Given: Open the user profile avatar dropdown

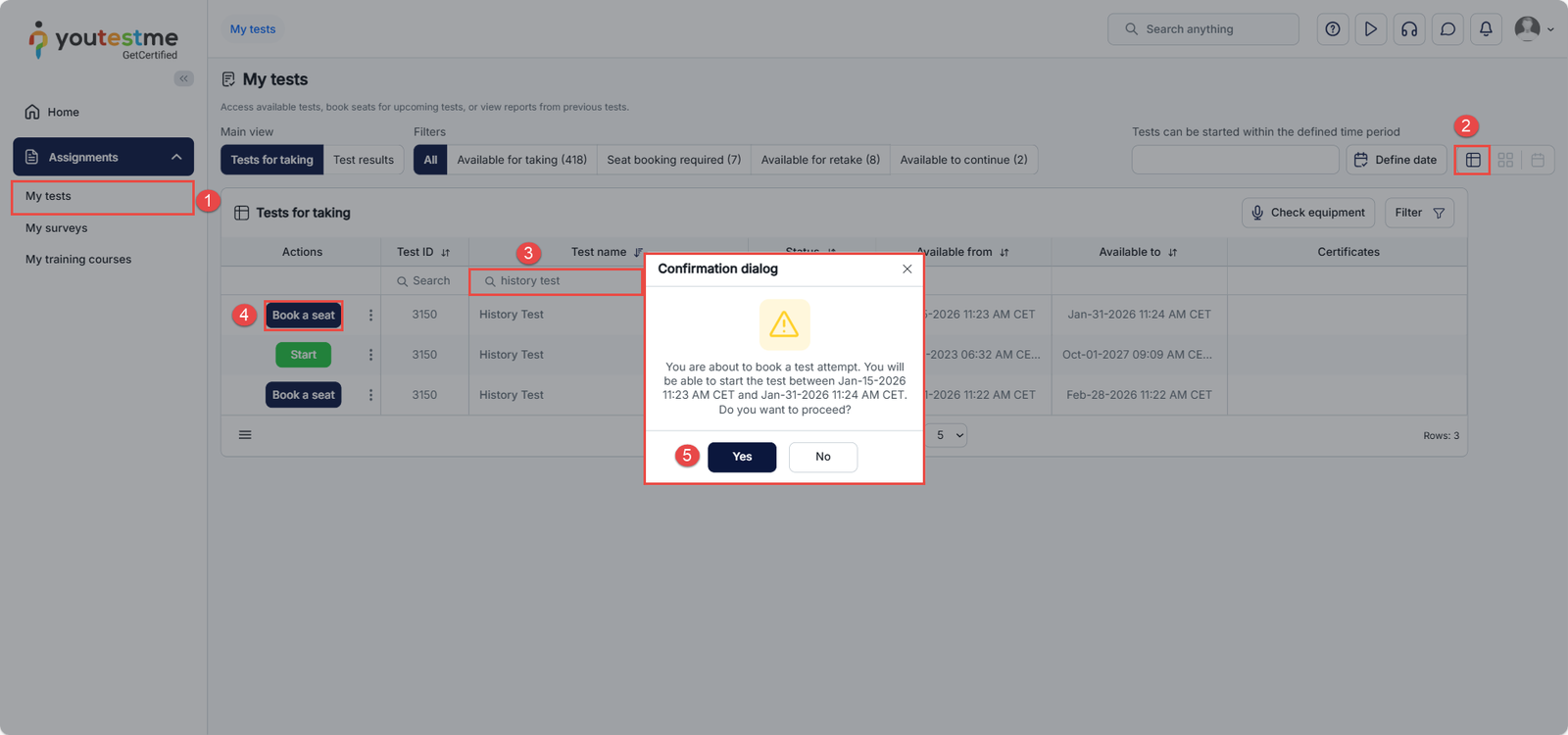Looking at the screenshot, I should point(1534,29).
